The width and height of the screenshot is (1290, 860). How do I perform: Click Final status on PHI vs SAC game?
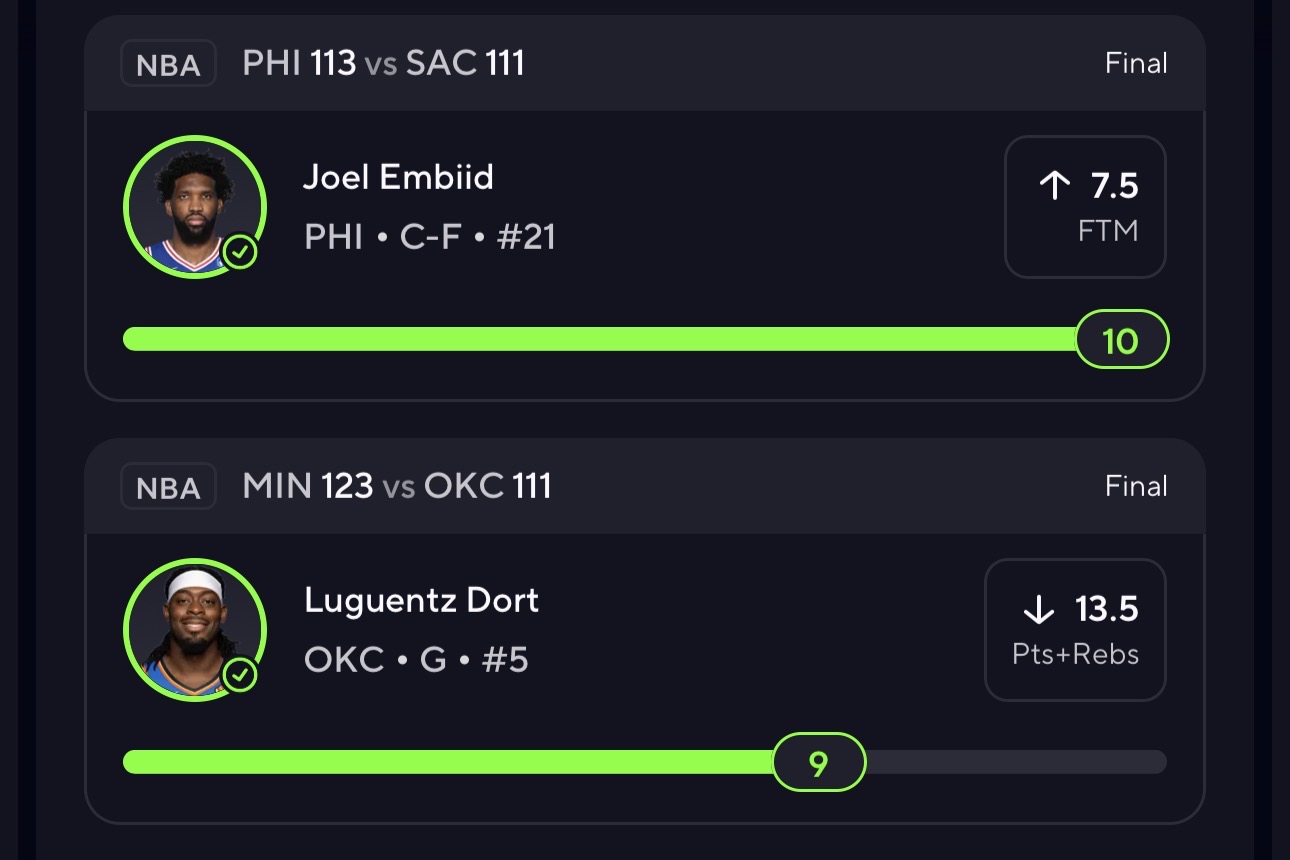(x=1136, y=64)
